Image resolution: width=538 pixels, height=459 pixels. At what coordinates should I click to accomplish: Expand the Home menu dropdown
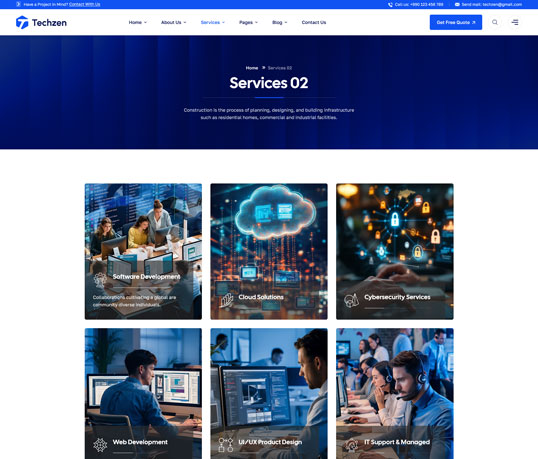click(138, 22)
